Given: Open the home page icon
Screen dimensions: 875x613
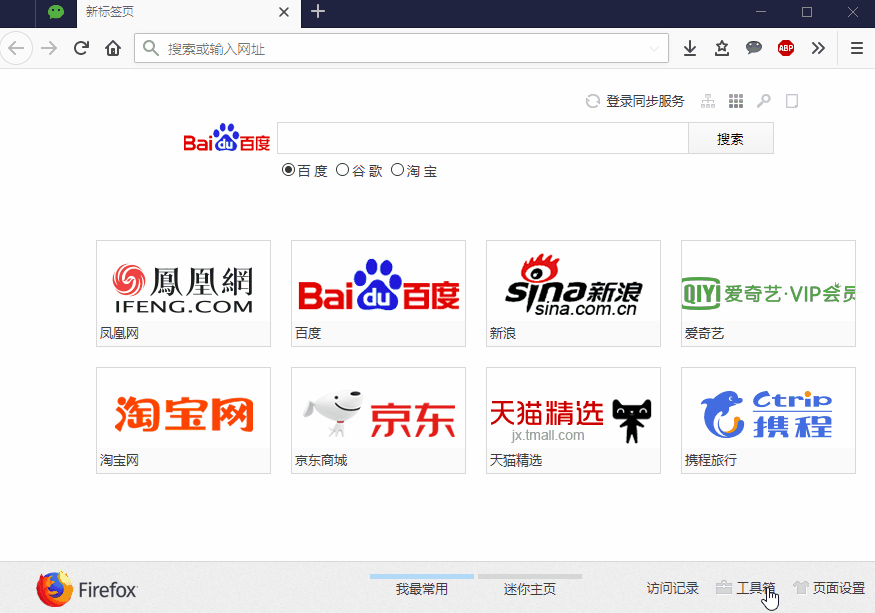Looking at the screenshot, I should pyautogui.click(x=113, y=49).
